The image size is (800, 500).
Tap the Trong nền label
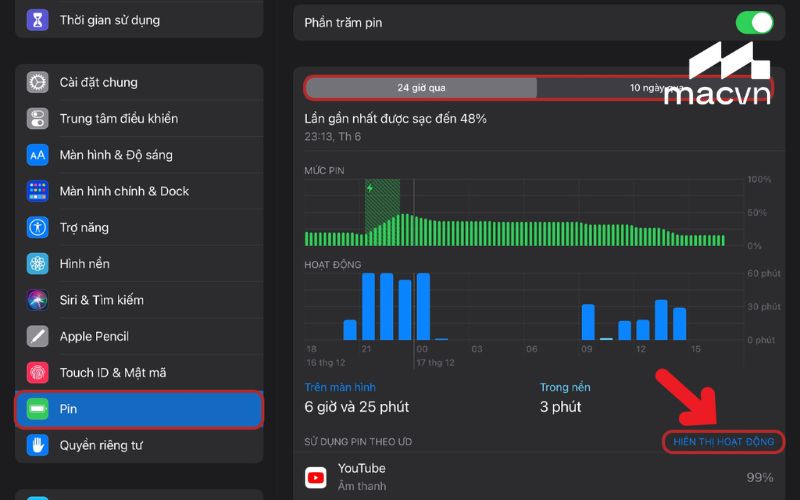tap(565, 387)
